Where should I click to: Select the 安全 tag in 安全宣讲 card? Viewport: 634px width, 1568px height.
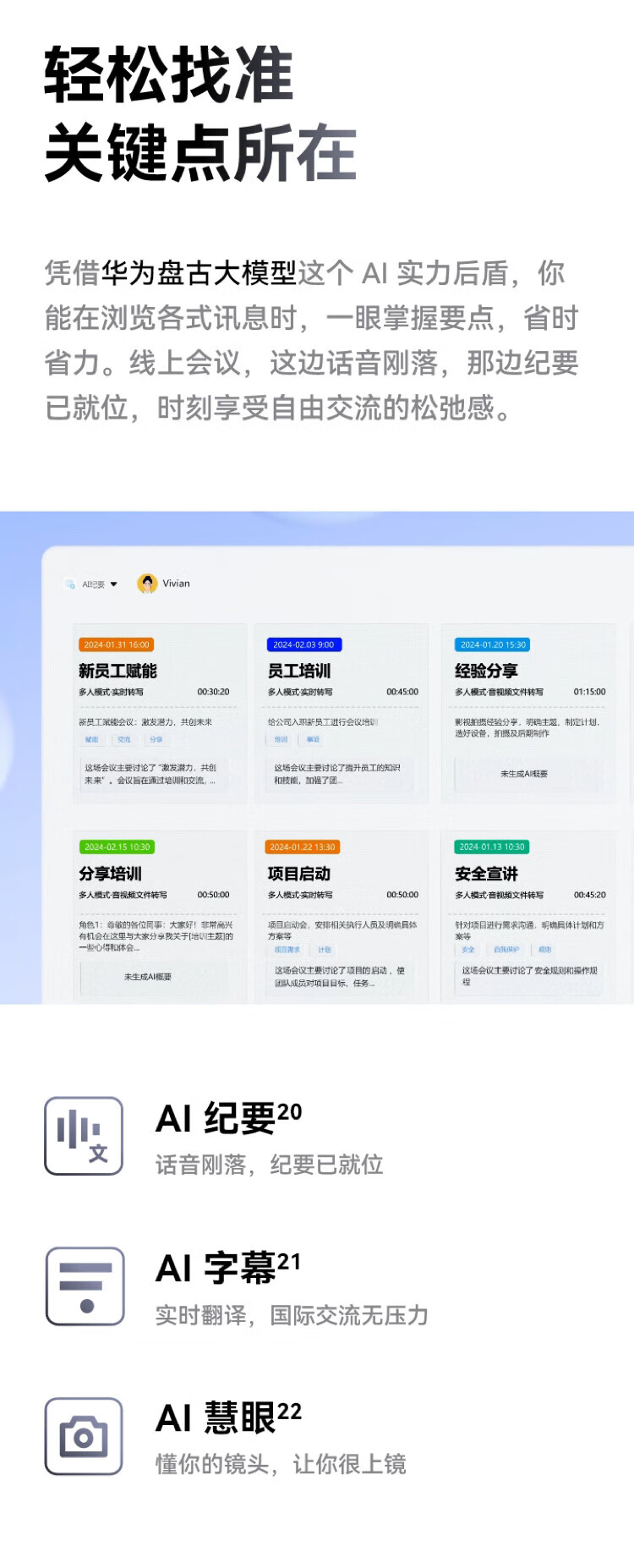[x=468, y=950]
